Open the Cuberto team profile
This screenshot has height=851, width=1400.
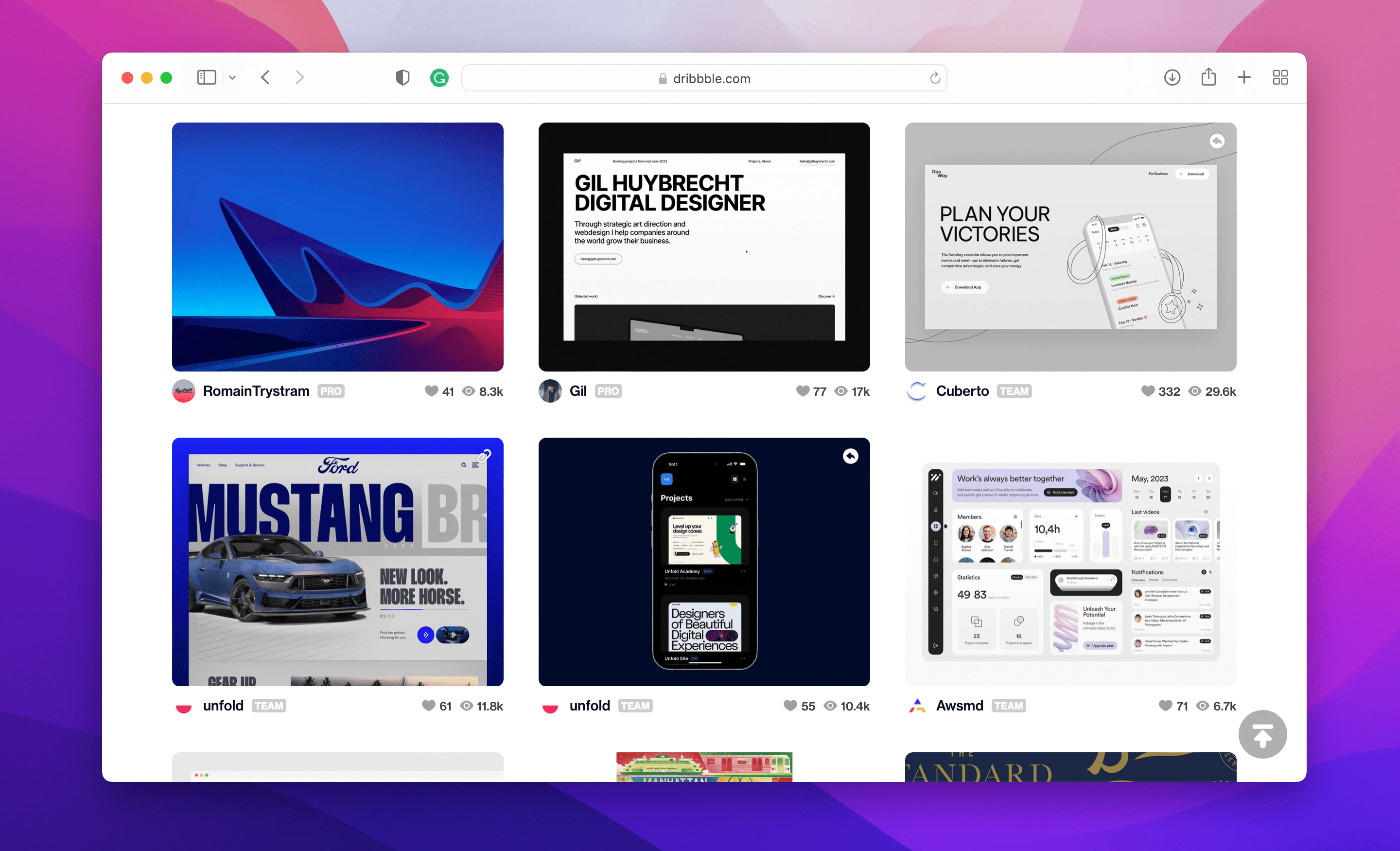962,391
